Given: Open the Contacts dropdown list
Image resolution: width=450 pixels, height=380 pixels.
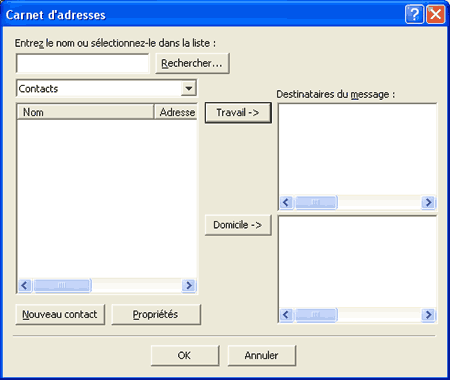Looking at the screenshot, I should (189, 88).
